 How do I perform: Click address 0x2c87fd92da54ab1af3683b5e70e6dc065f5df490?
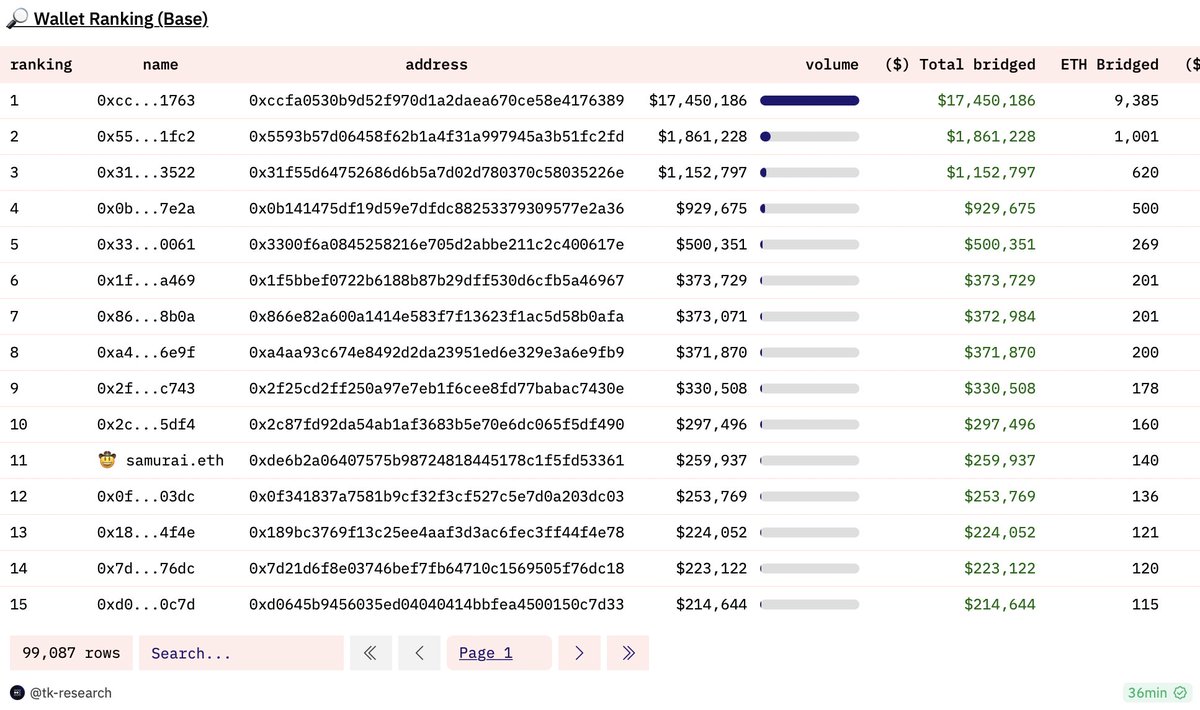pos(436,424)
